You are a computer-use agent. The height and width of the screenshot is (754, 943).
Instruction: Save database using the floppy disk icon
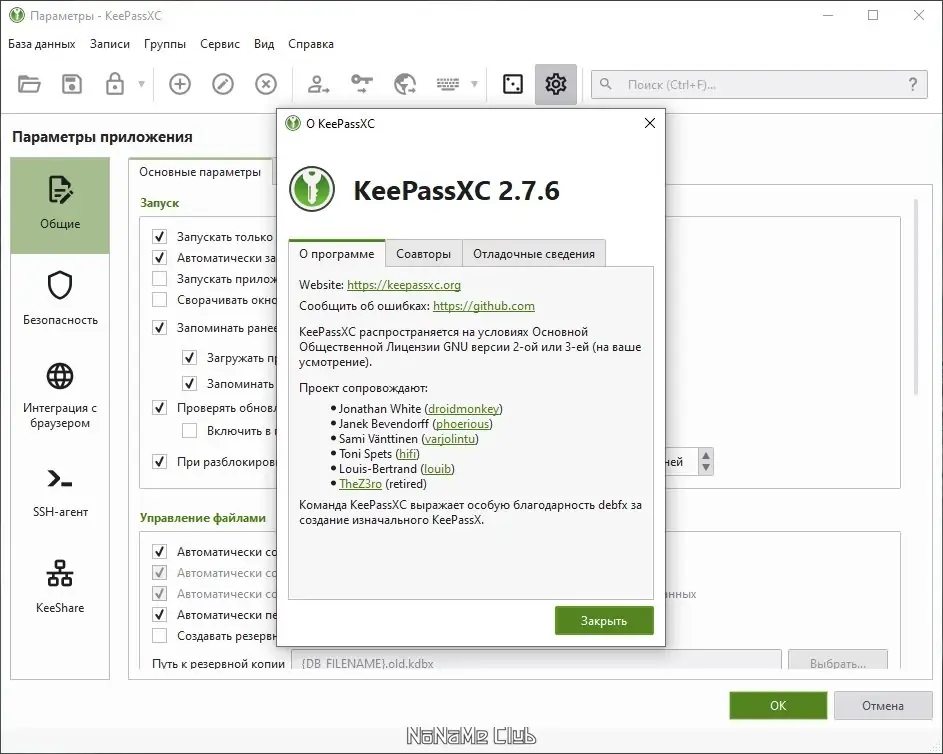(72, 84)
